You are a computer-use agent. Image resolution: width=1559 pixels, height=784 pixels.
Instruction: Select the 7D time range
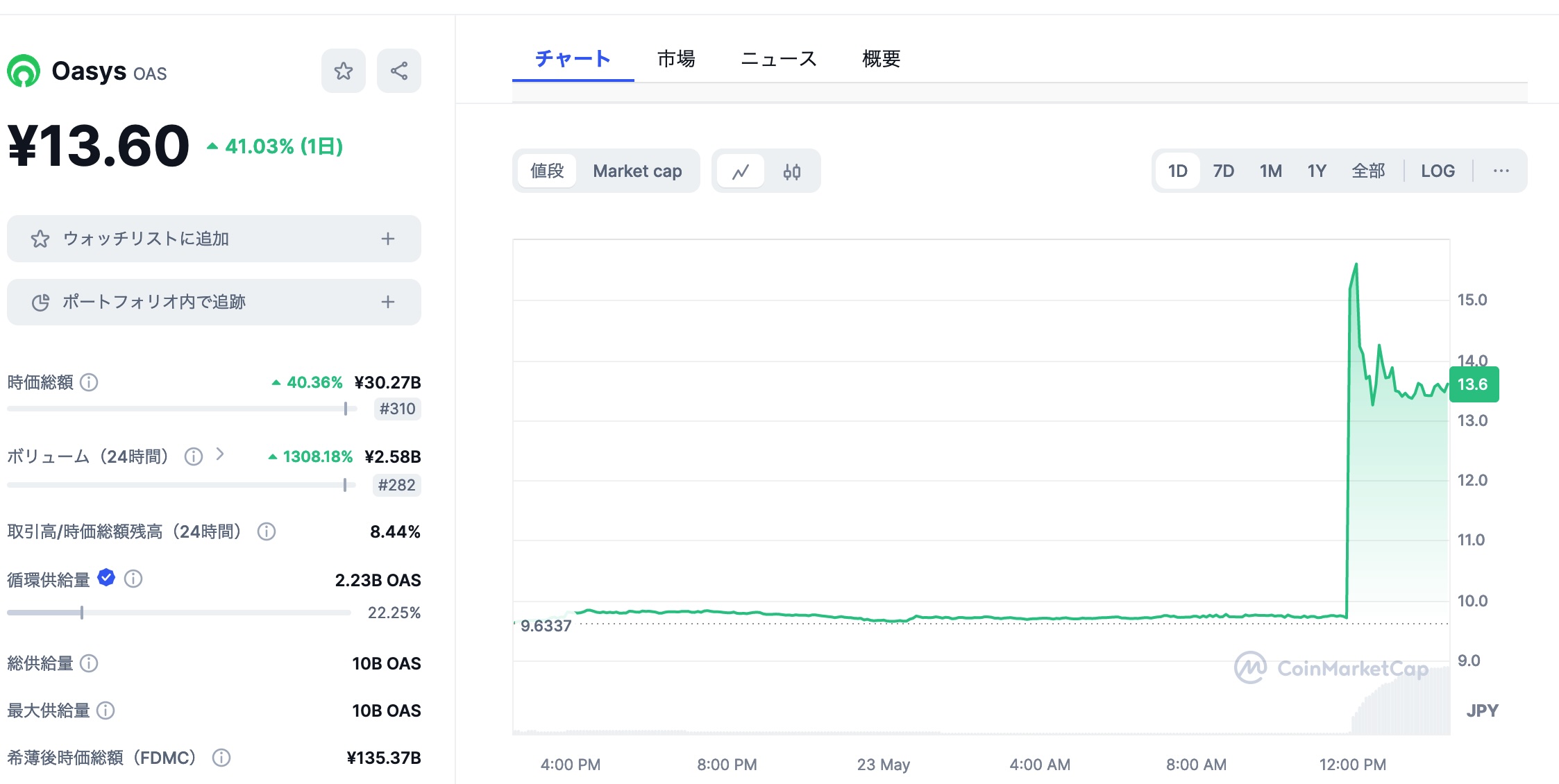[1223, 171]
